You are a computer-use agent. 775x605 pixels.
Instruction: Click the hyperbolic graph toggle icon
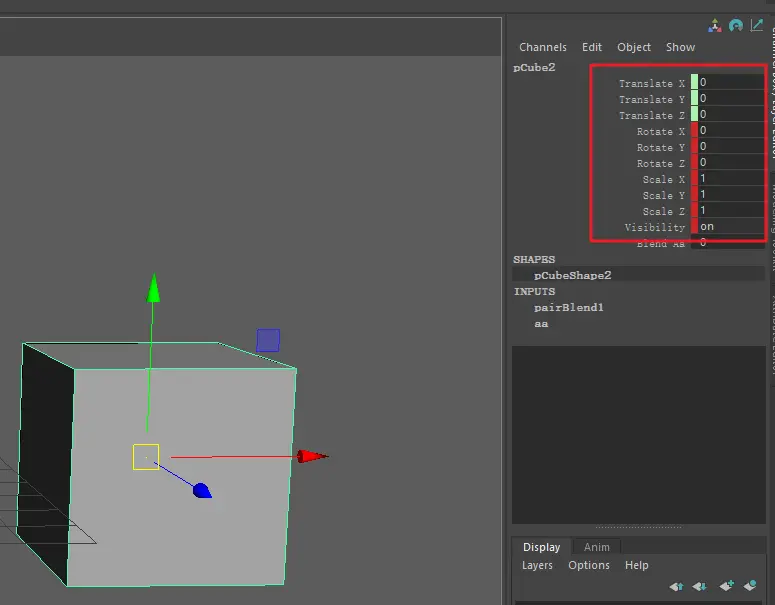click(x=756, y=26)
